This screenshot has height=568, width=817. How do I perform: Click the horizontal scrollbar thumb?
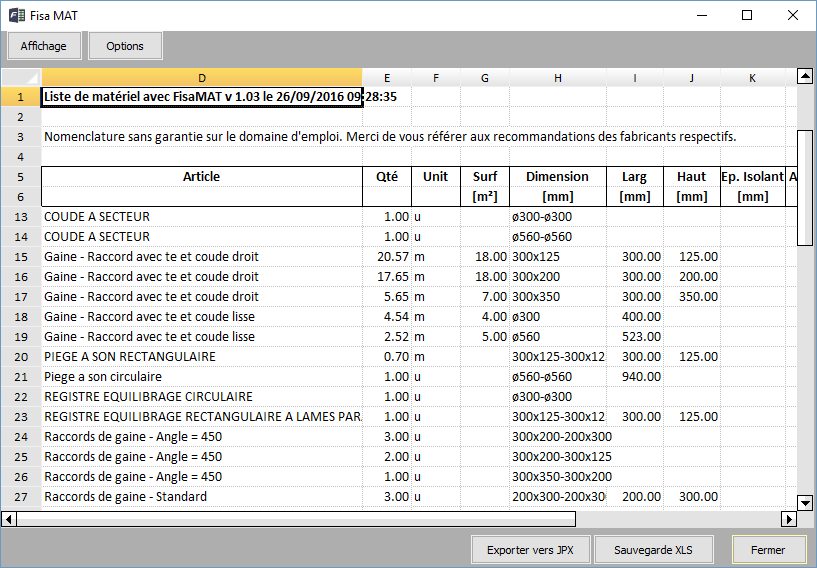coord(296,519)
